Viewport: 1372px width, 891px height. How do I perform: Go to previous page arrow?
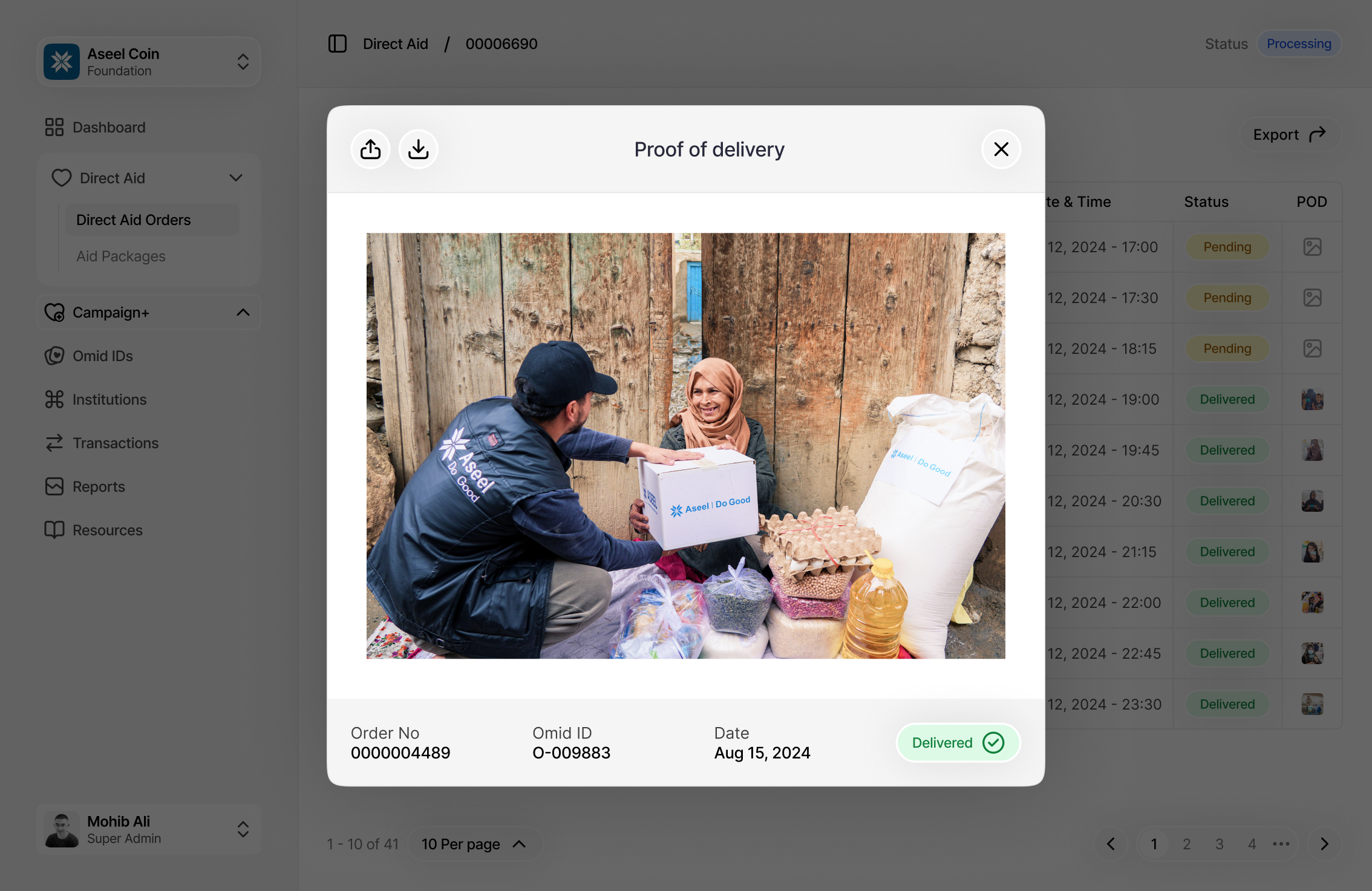click(x=1111, y=844)
